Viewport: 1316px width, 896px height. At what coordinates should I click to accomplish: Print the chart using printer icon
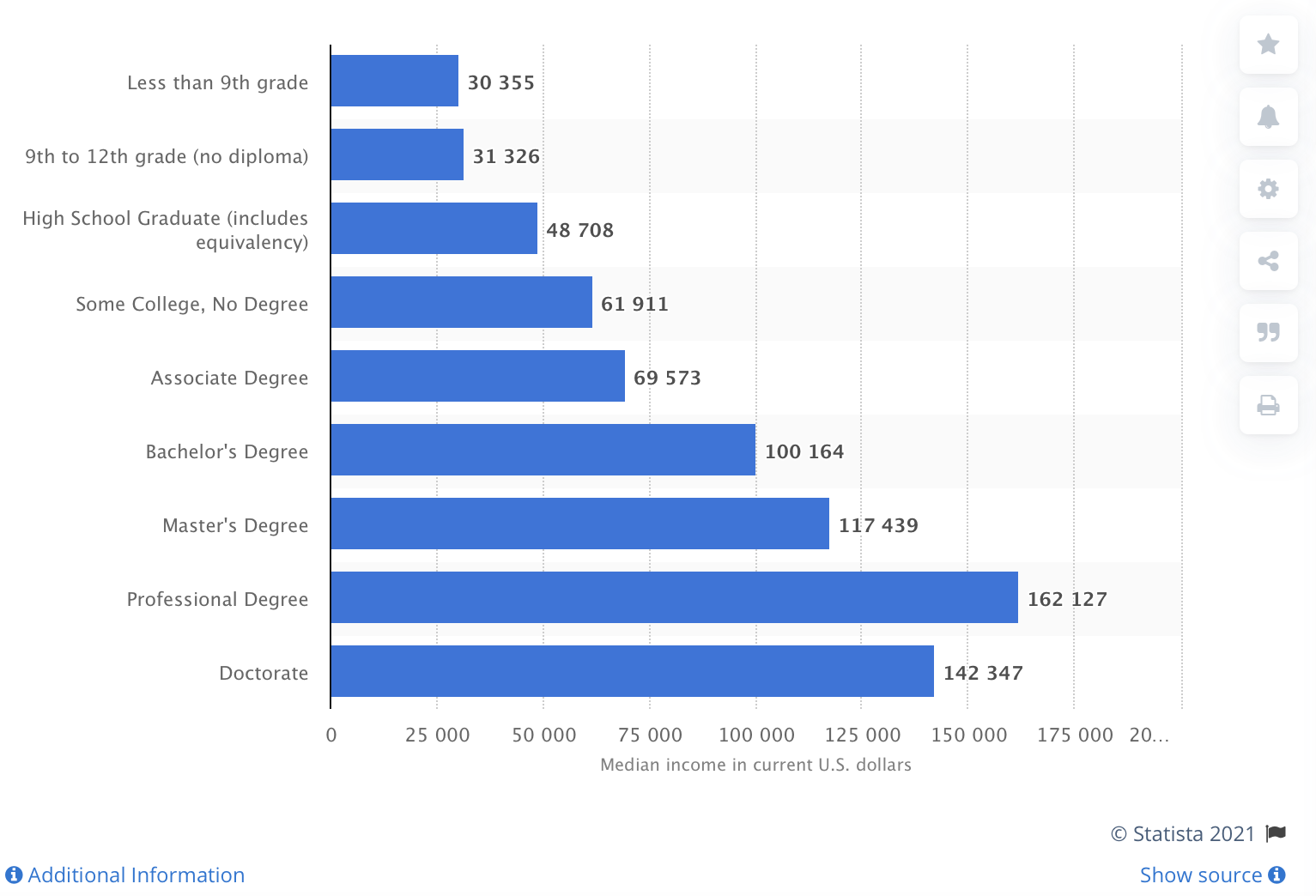[1268, 405]
